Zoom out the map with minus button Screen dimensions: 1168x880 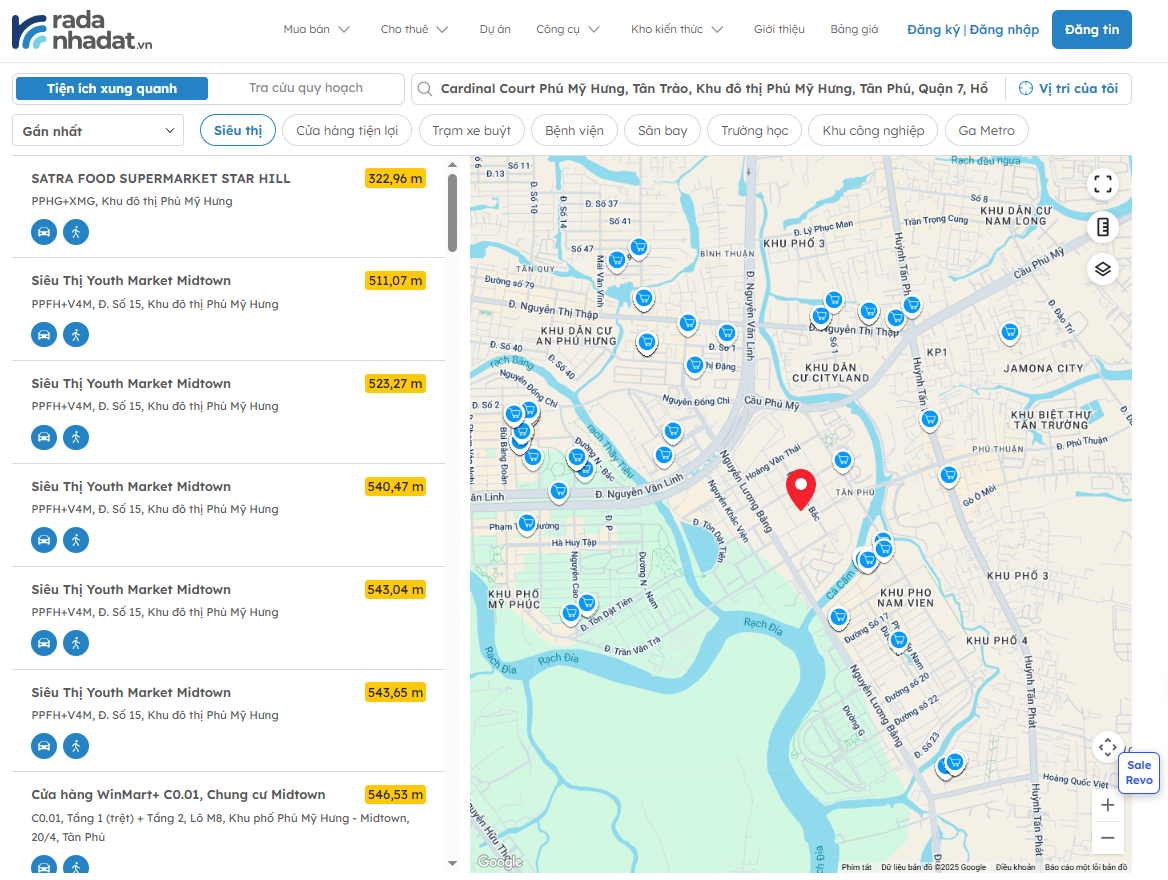pos(1107,838)
